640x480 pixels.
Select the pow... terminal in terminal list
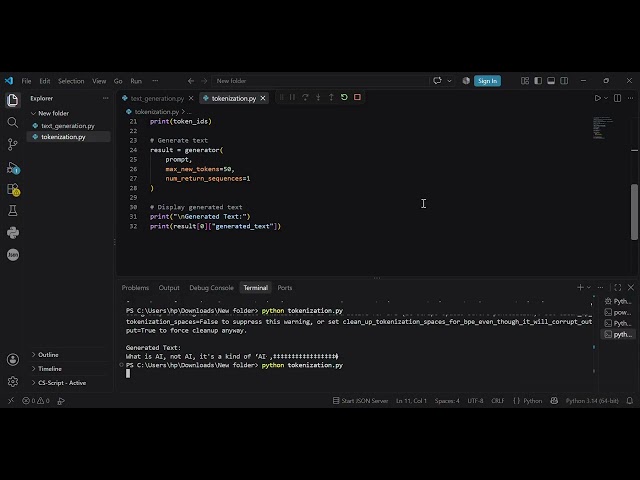pos(618,312)
